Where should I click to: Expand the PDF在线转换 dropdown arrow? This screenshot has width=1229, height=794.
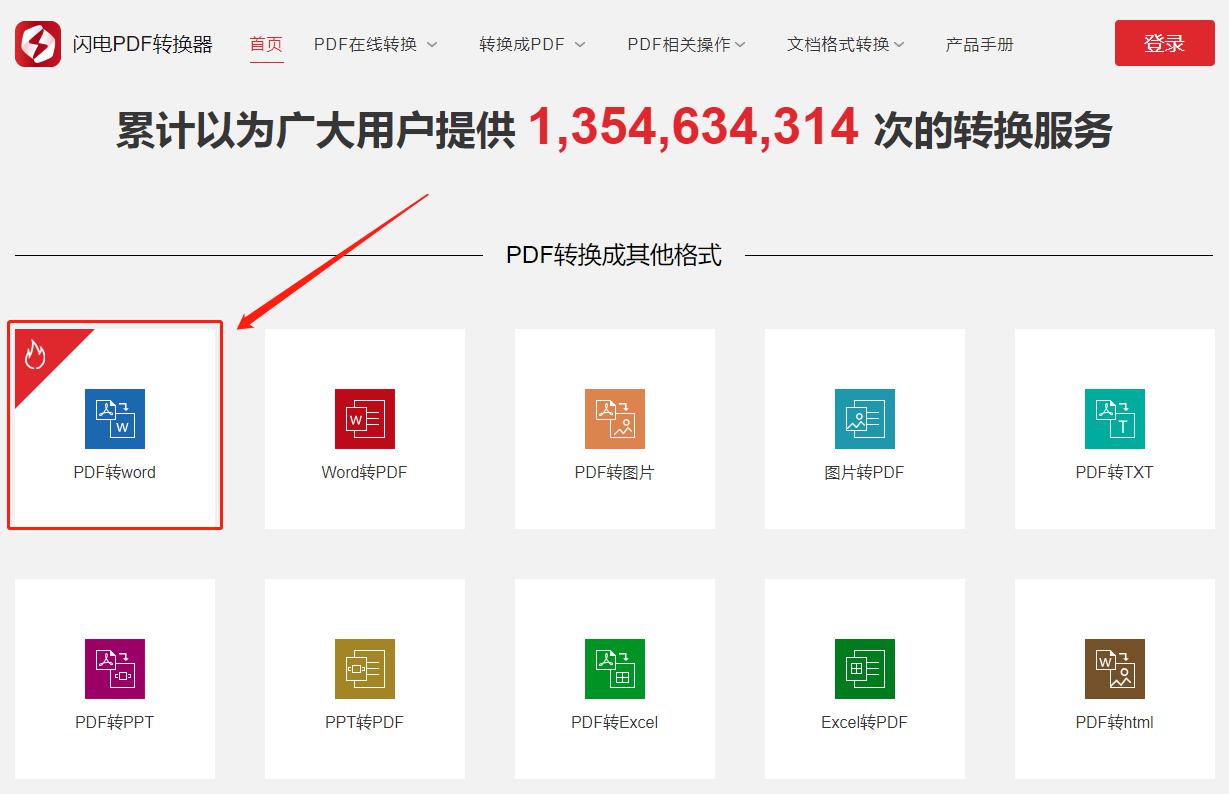pyautogui.click(x=432, y=45)
